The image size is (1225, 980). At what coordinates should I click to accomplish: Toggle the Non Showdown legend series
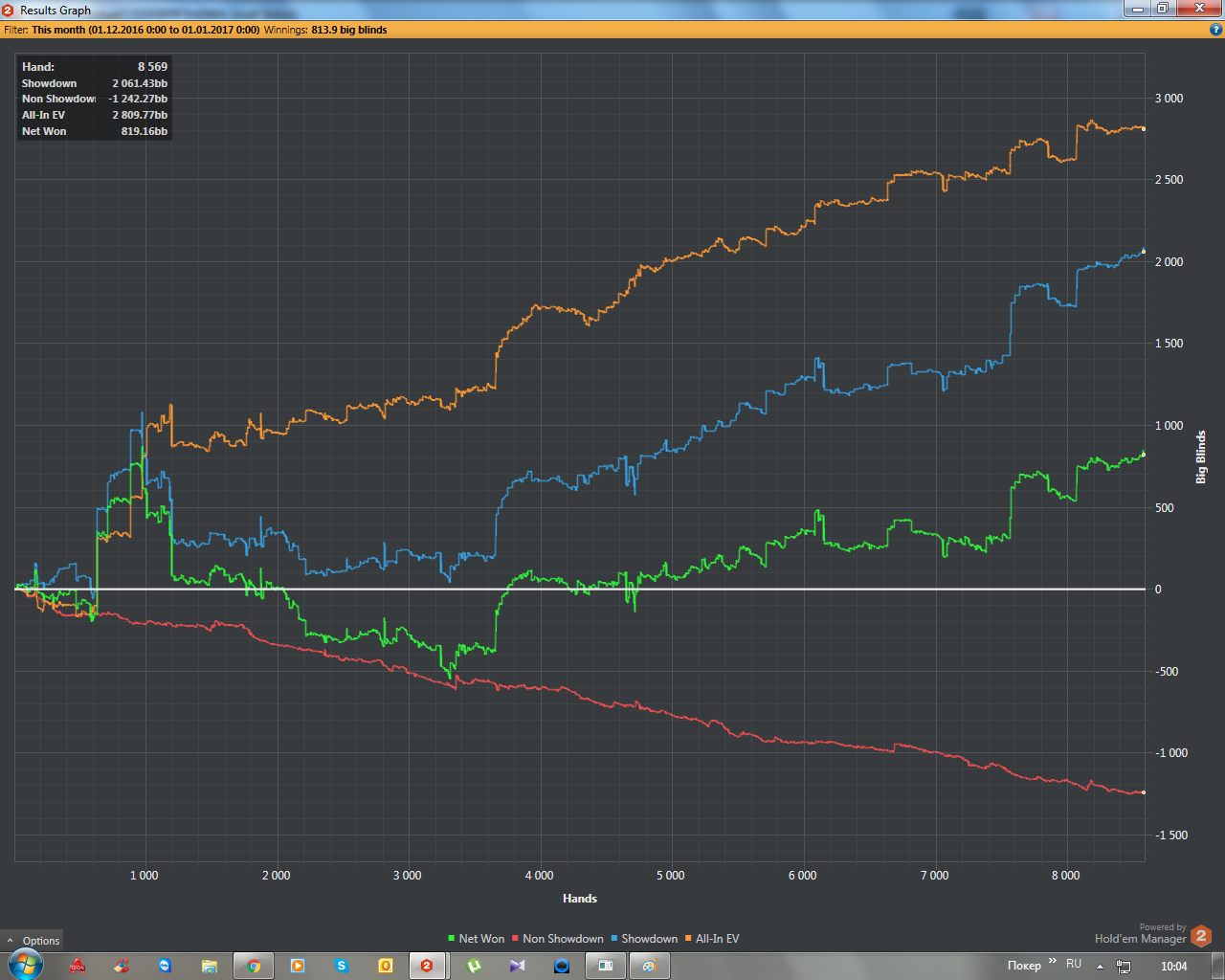(558, 939)
